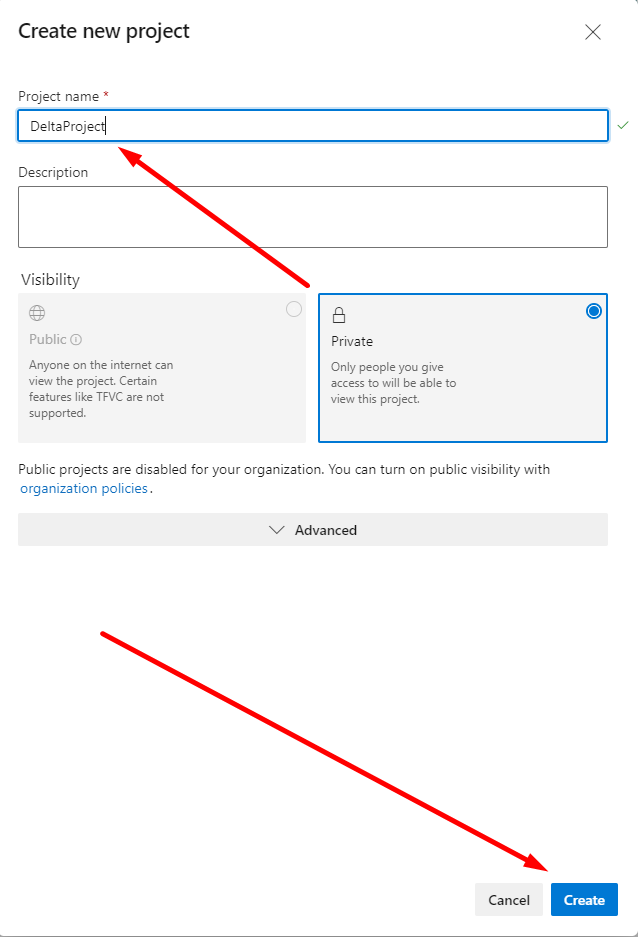Close the Create new project dialog
638x937 pixels.
(593, 32)
